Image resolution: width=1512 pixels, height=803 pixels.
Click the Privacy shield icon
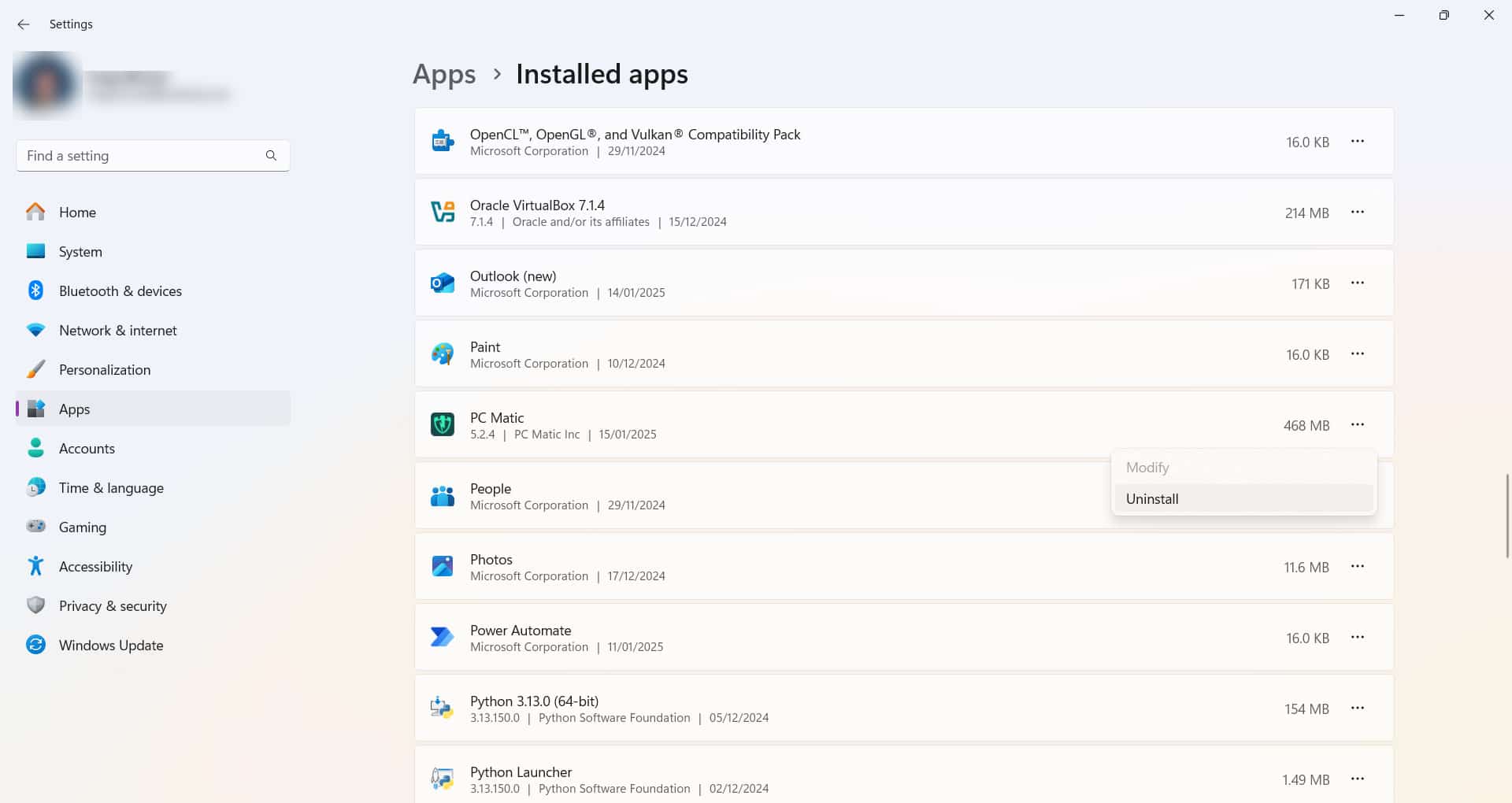click(x=35, y=605)
